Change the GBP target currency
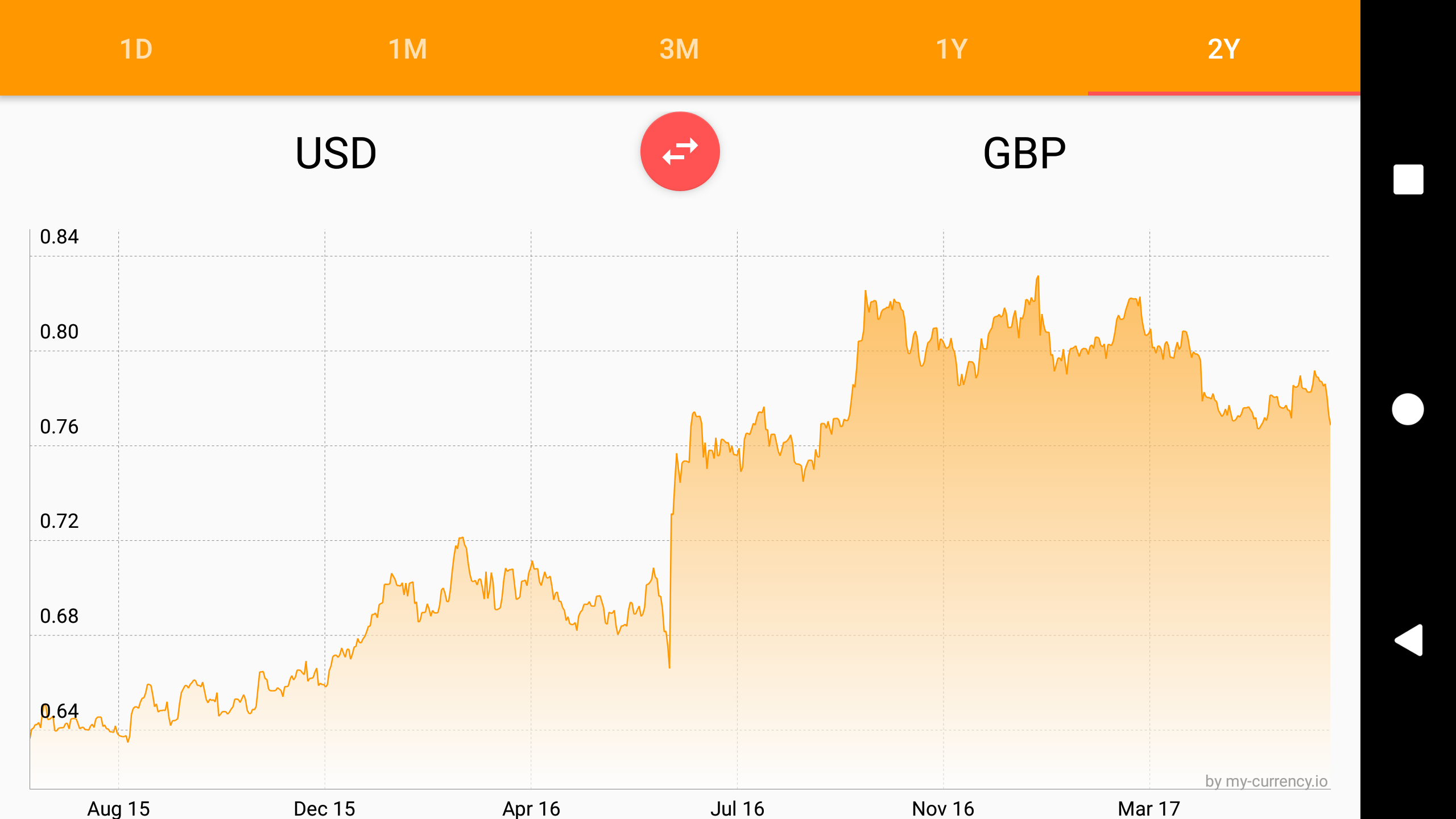The image size is (1456, 819). pos(1024,154)
